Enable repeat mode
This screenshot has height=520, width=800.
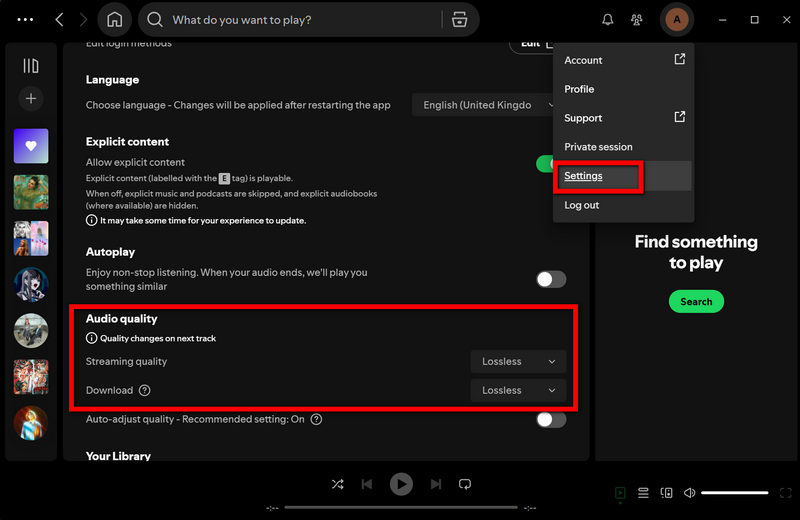(465, 484)
